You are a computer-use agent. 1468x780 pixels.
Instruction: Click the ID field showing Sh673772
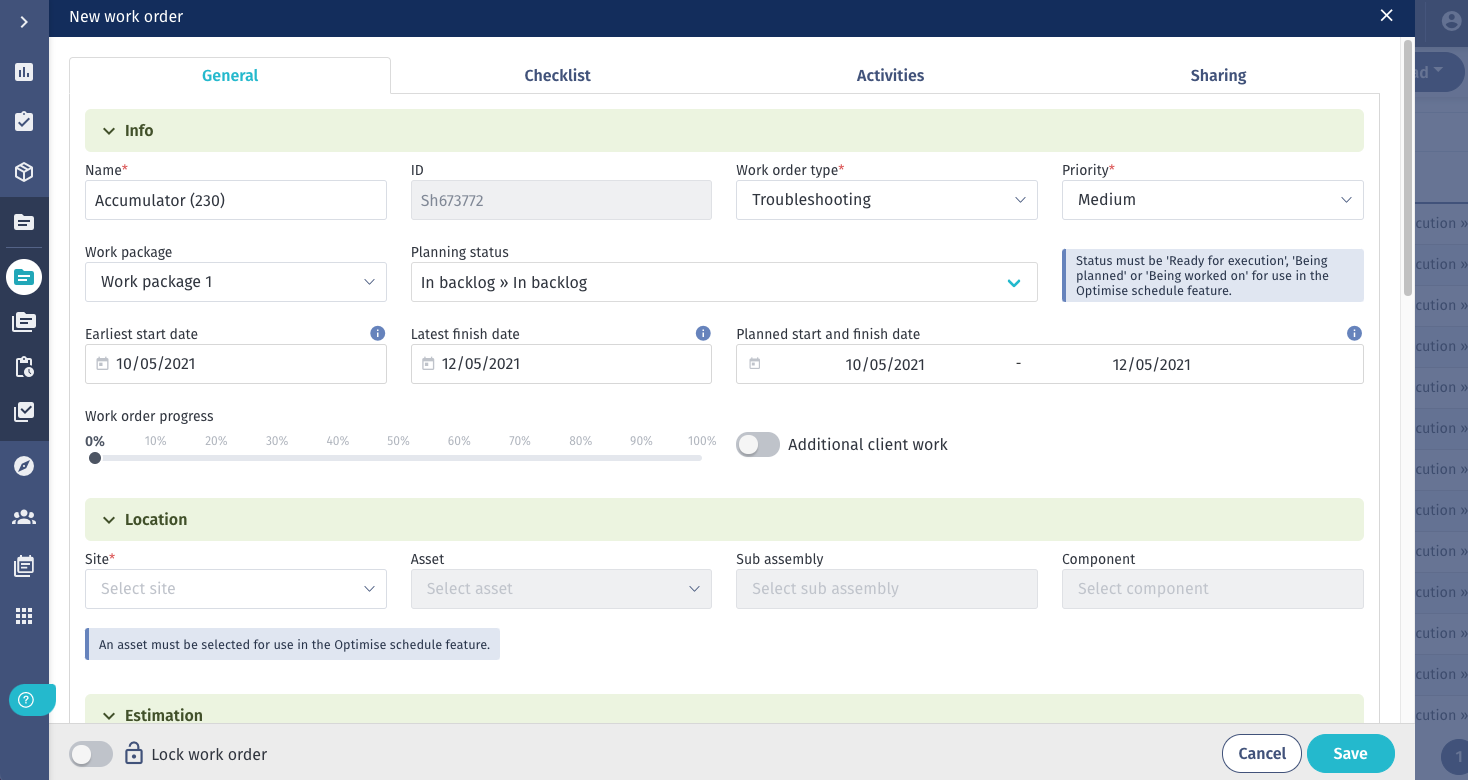click(561, 200)
